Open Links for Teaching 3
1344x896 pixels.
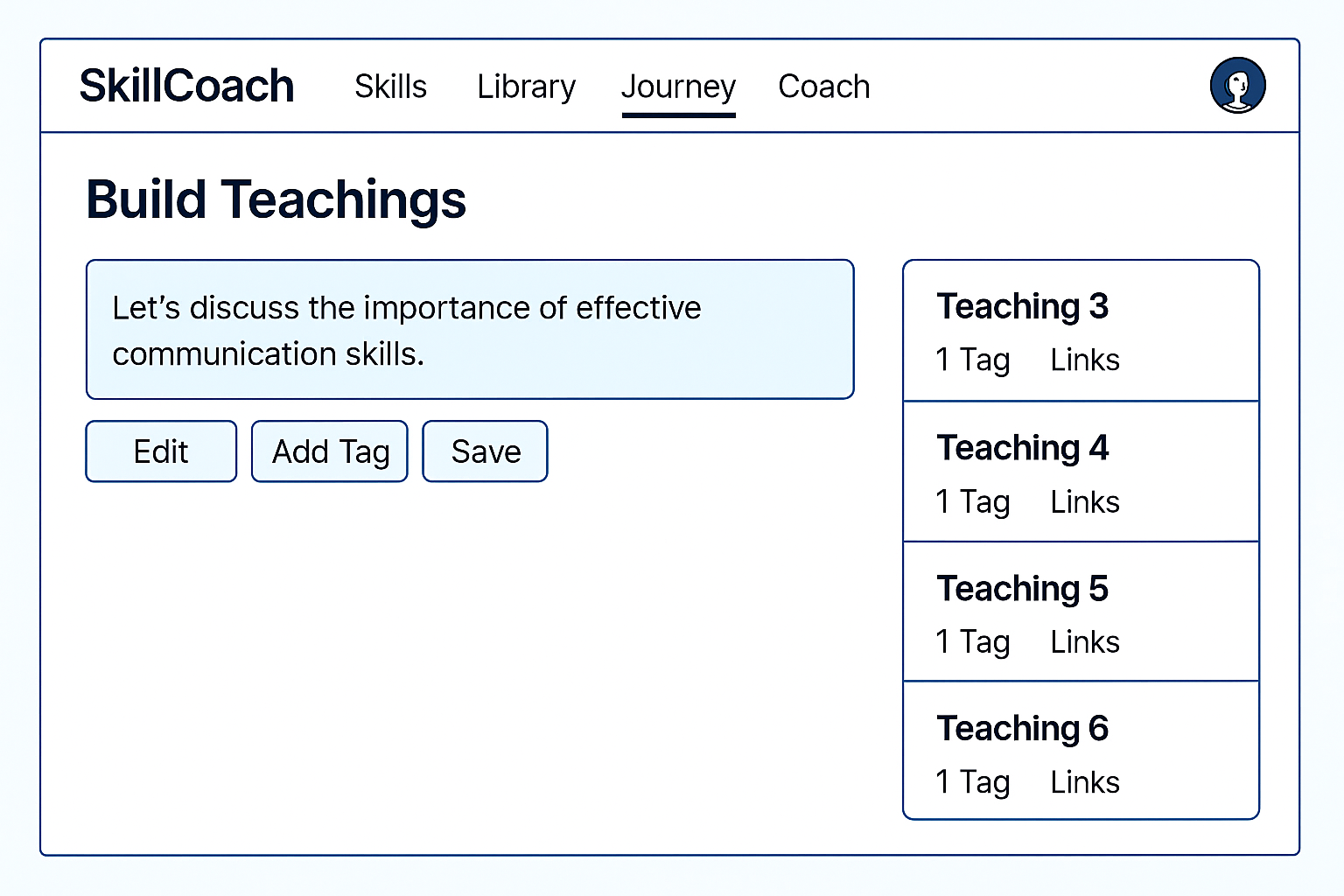[1084, 360]
